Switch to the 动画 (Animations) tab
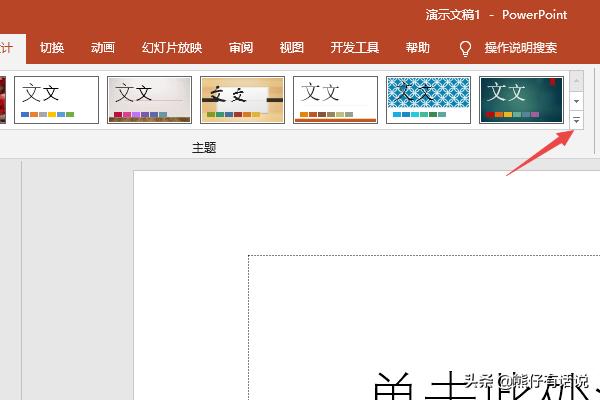Image resolution: width=600 pixels, height=400 pixels. [x=103, y=48]
